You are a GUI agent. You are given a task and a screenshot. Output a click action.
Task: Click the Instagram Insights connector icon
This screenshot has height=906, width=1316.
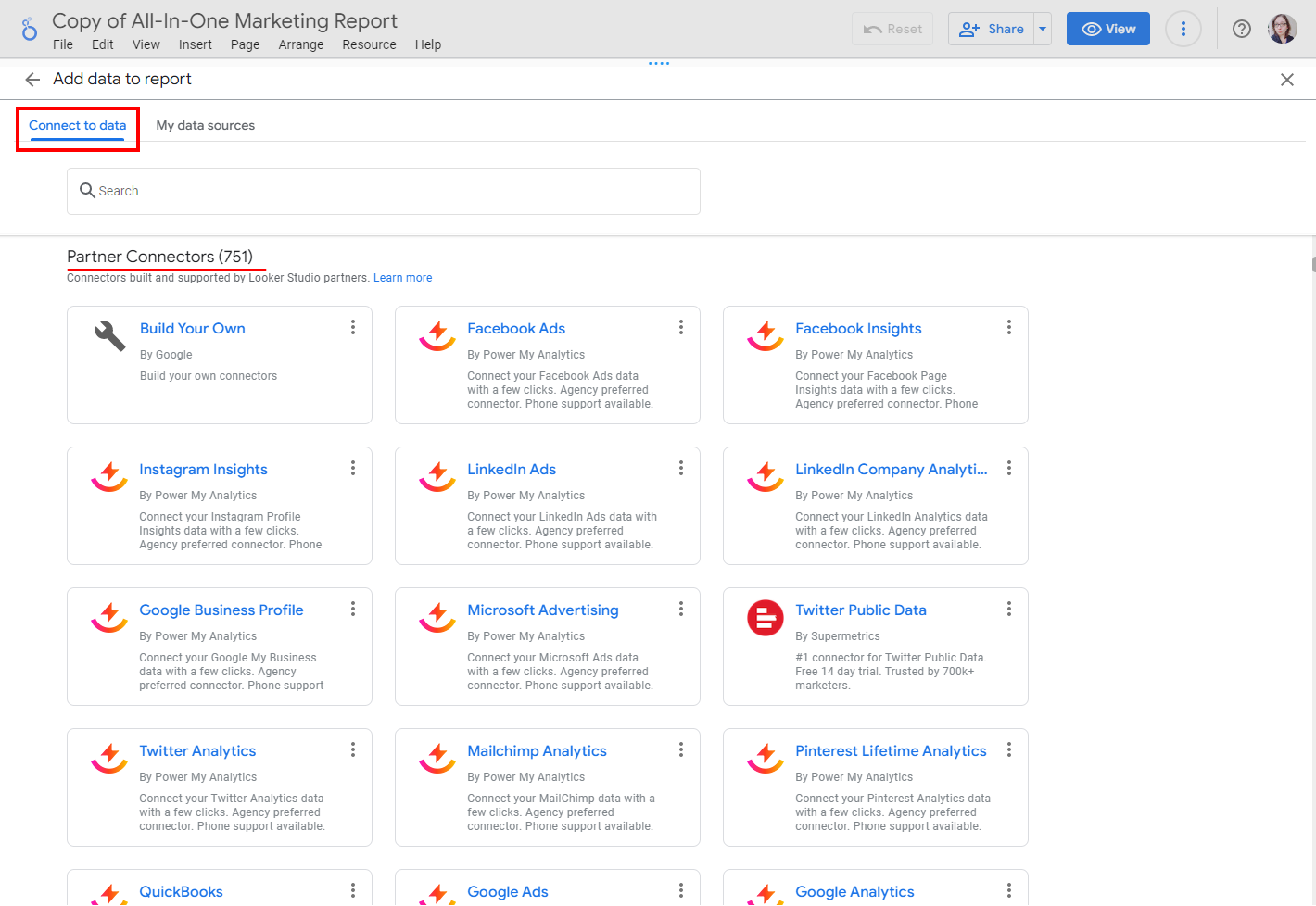click(108, 477)
